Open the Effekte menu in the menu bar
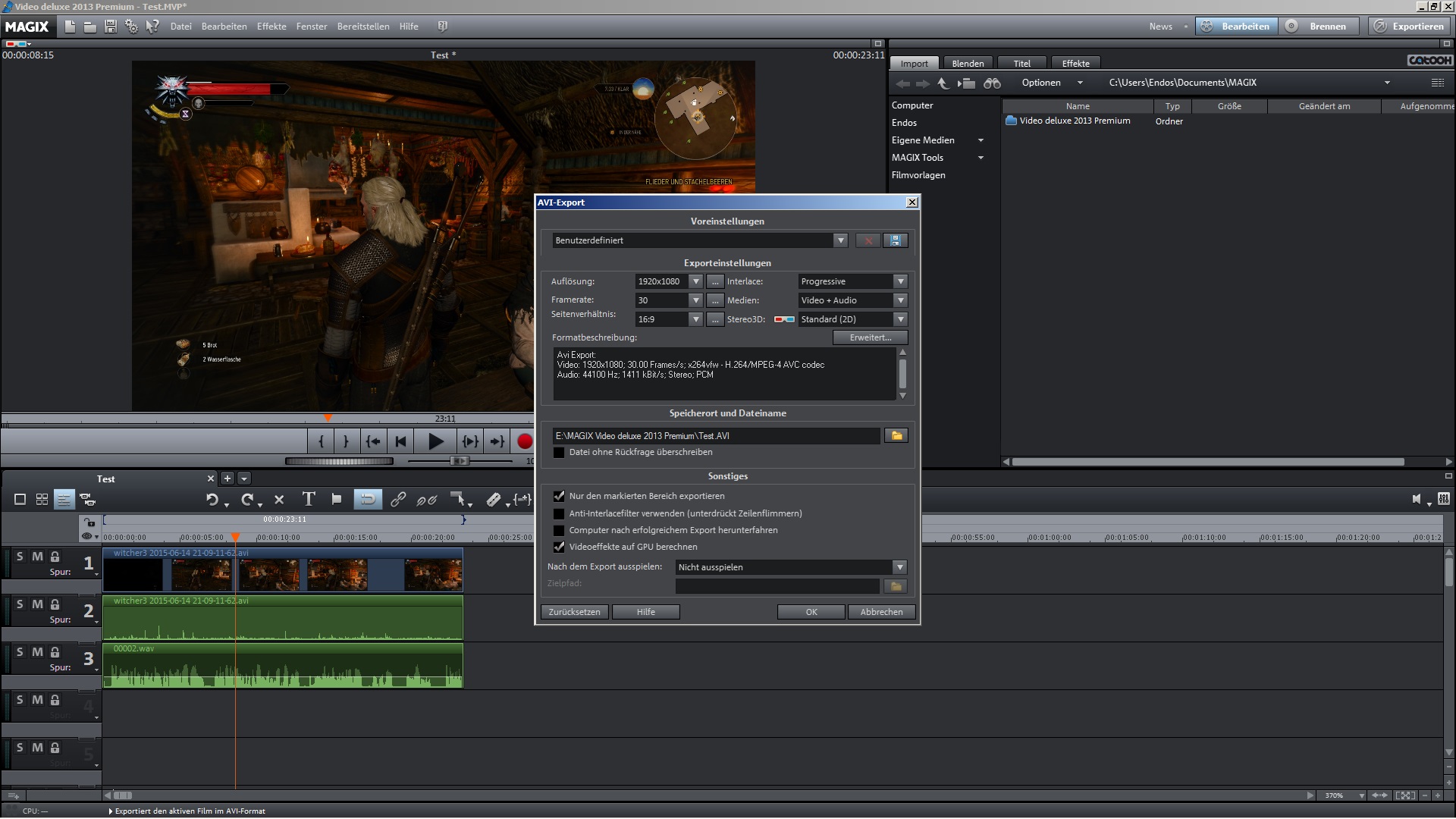1456x819 pixels. [x=271, y=27]
